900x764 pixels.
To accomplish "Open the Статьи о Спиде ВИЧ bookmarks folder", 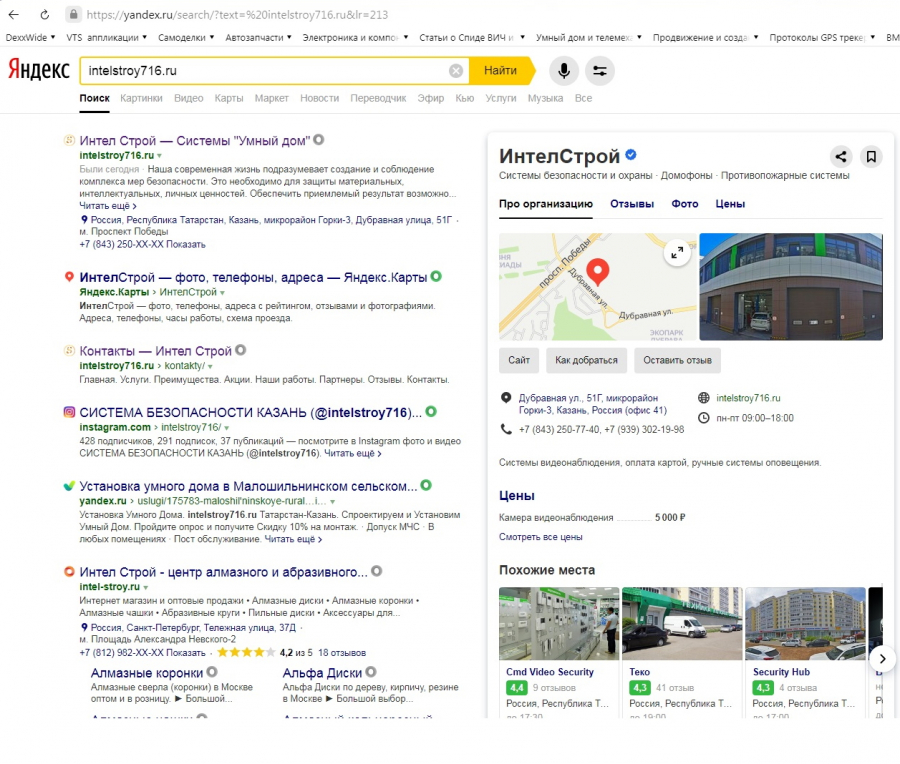I will point(472,37).
